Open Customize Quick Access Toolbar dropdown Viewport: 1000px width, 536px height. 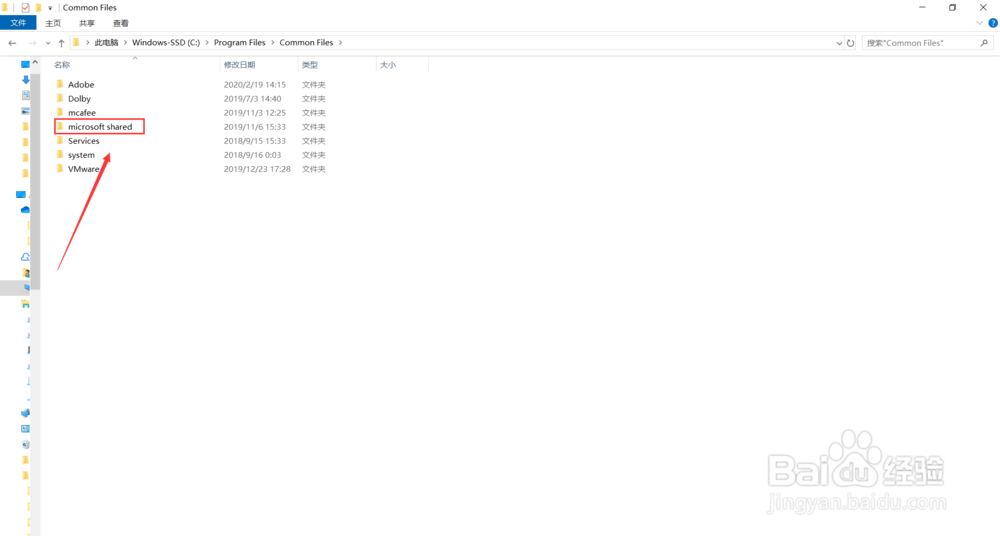[50, 8]
